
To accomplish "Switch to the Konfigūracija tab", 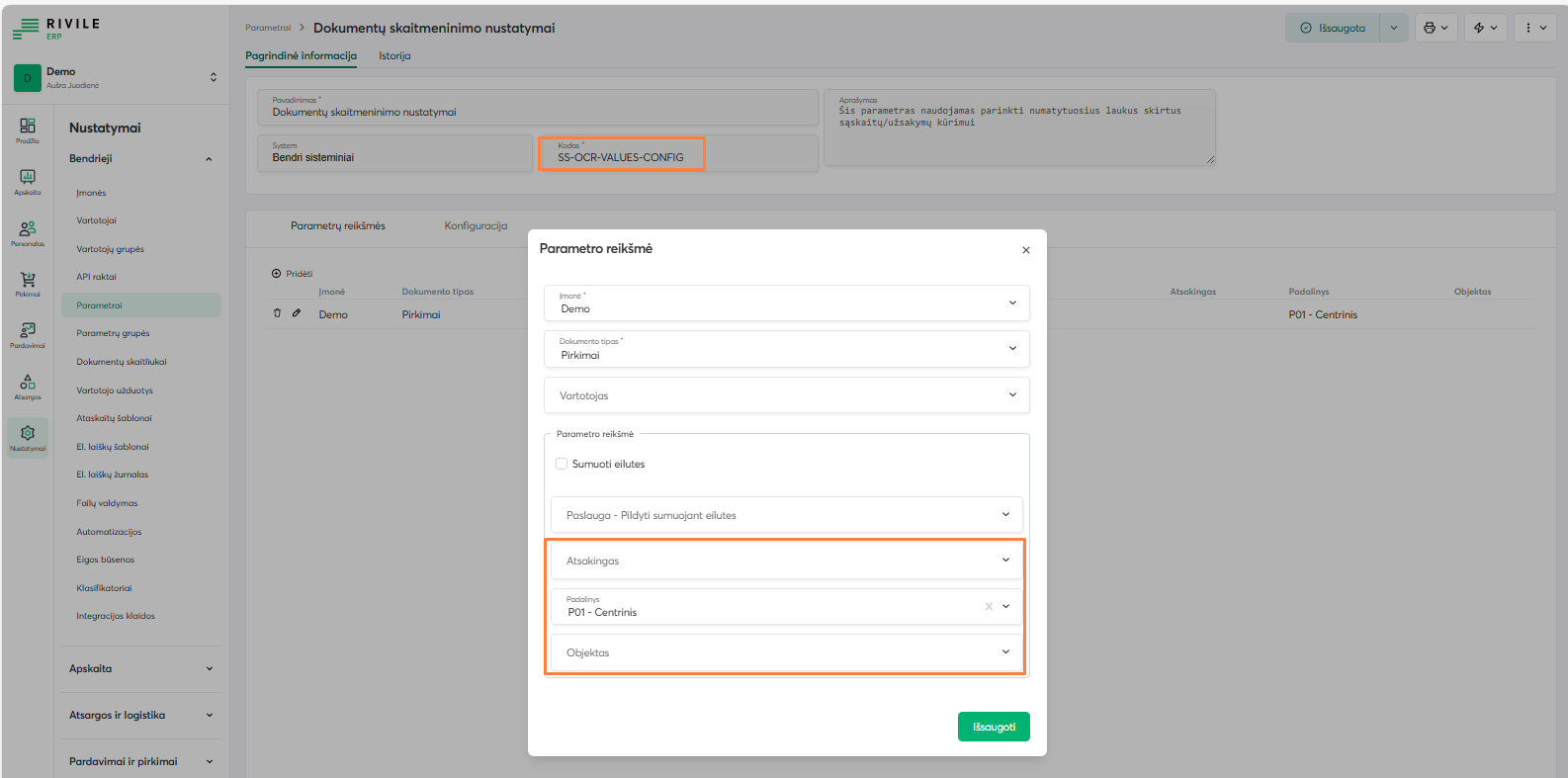I will click(476, 226).
